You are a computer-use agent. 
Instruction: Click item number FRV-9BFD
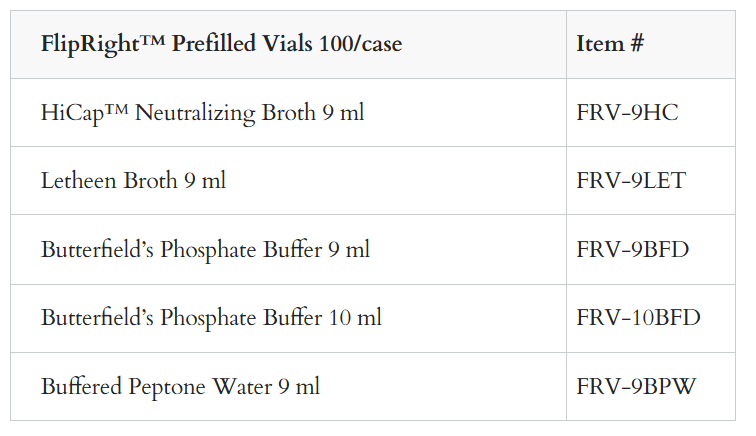pos(633,250)
